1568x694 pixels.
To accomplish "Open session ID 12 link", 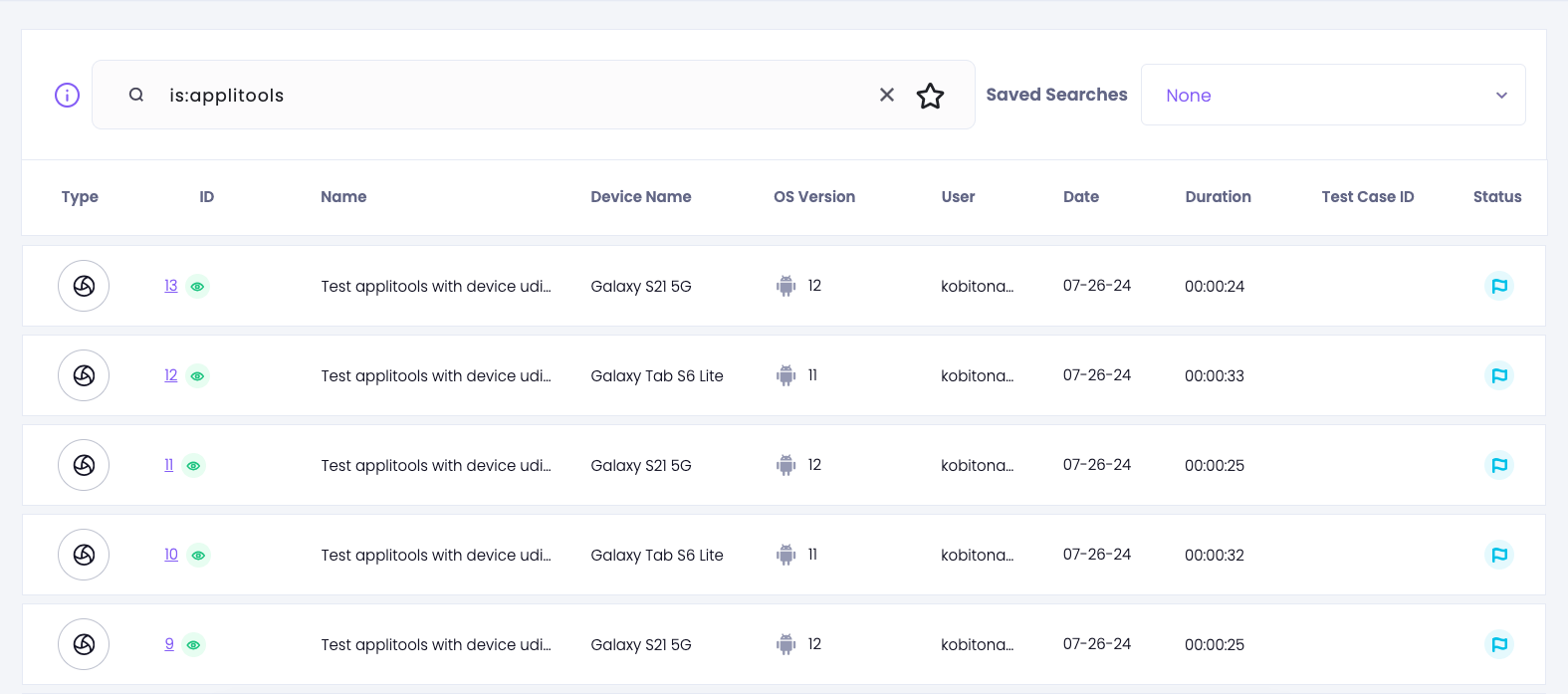I will 171,375.
